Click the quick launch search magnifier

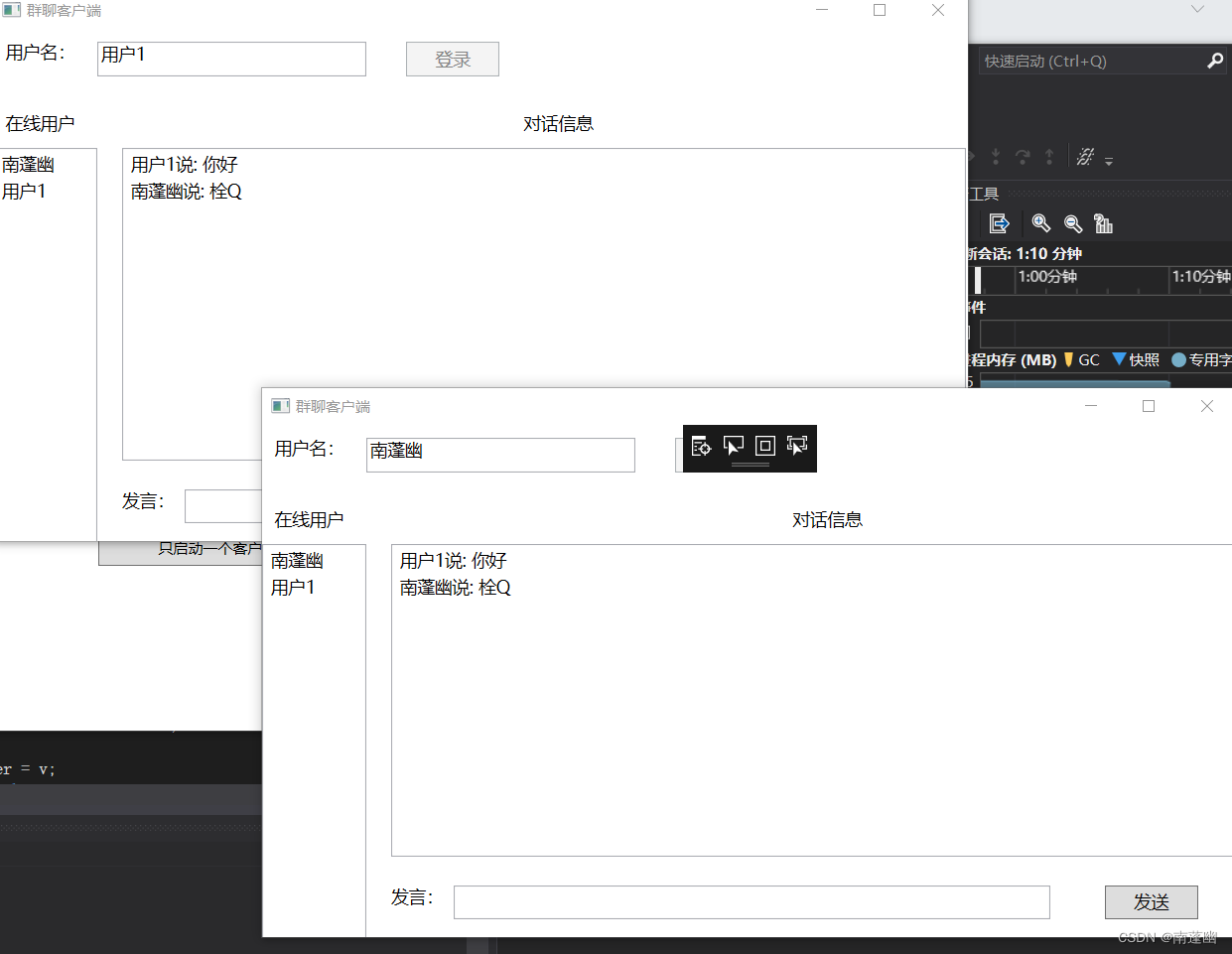[x=1215, y=61]
